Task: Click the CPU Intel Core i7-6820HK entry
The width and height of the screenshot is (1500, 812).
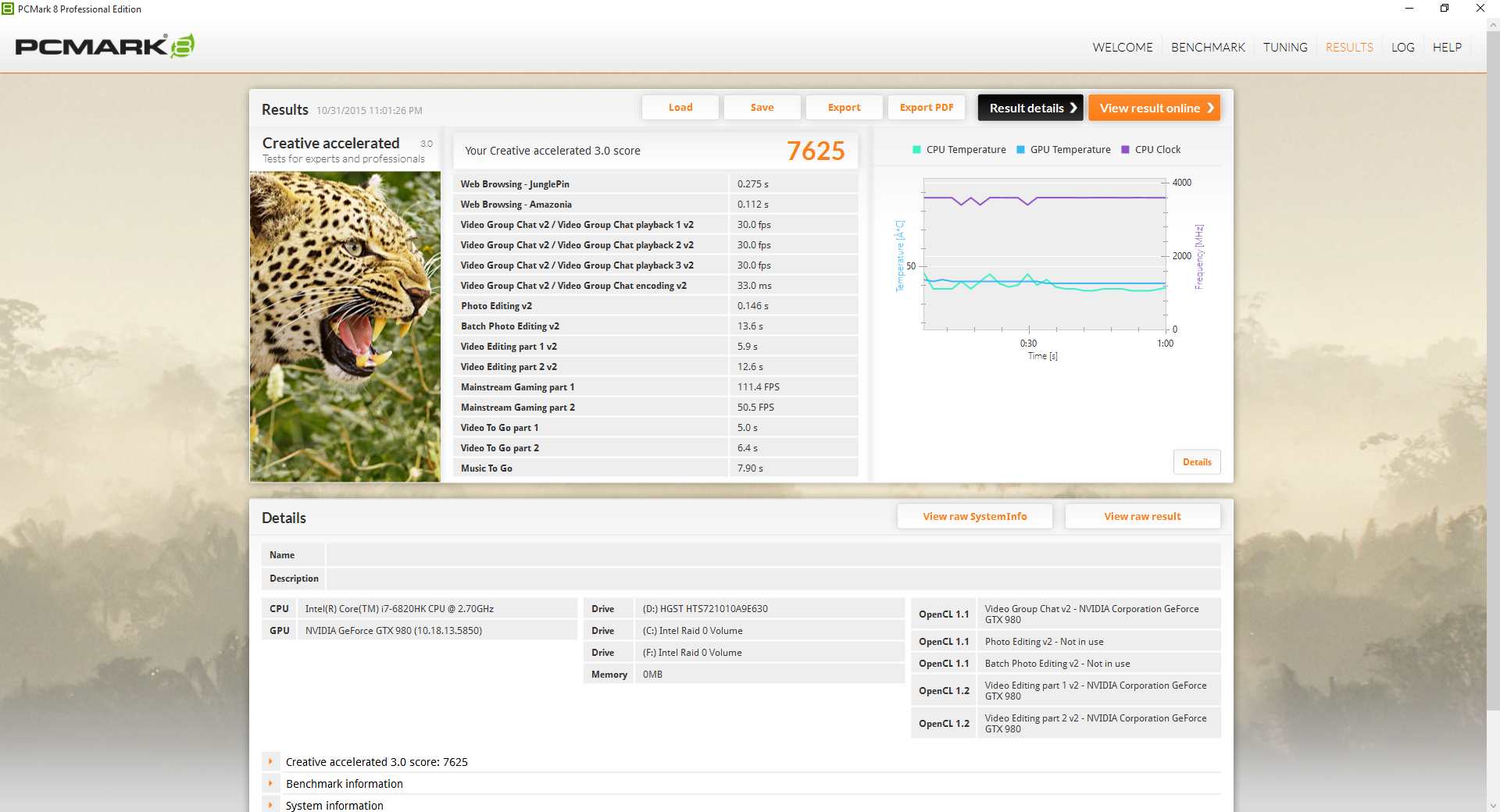Action: [420, 609]
